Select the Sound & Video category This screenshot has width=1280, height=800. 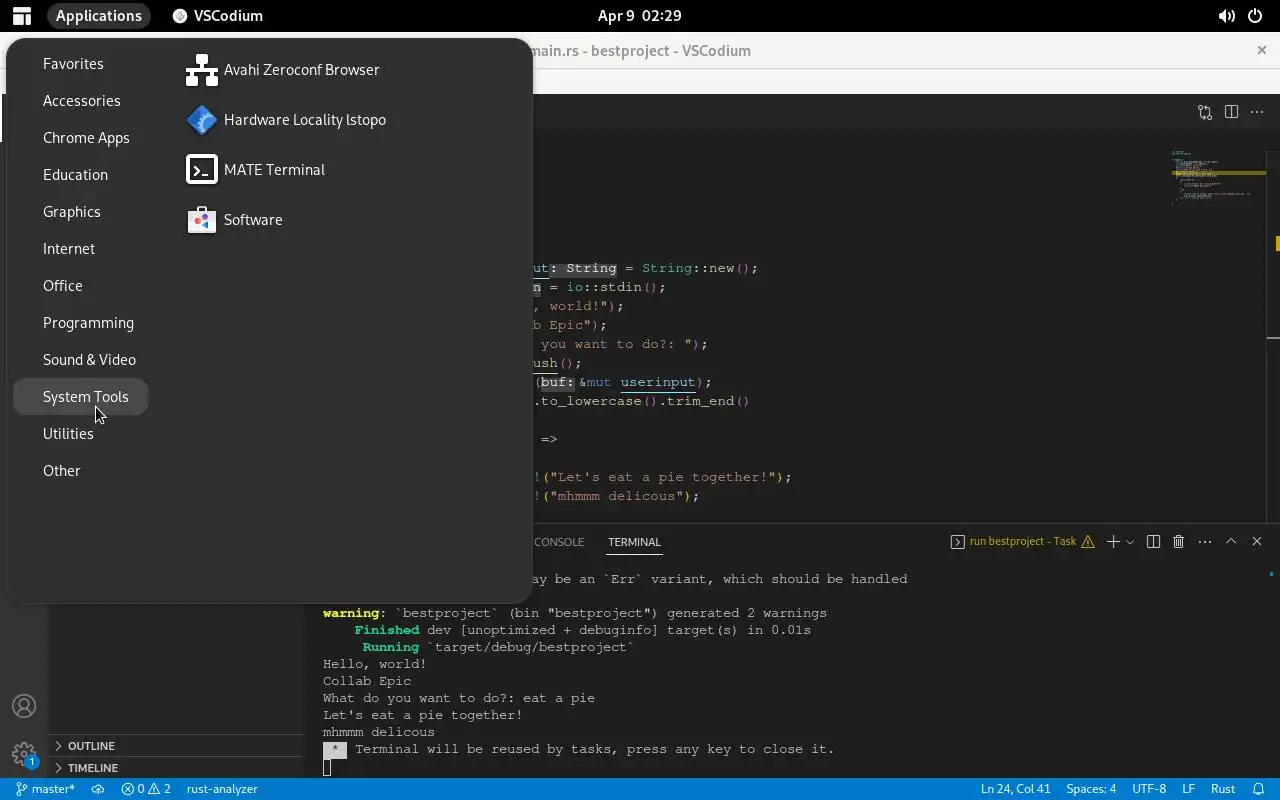89,360
